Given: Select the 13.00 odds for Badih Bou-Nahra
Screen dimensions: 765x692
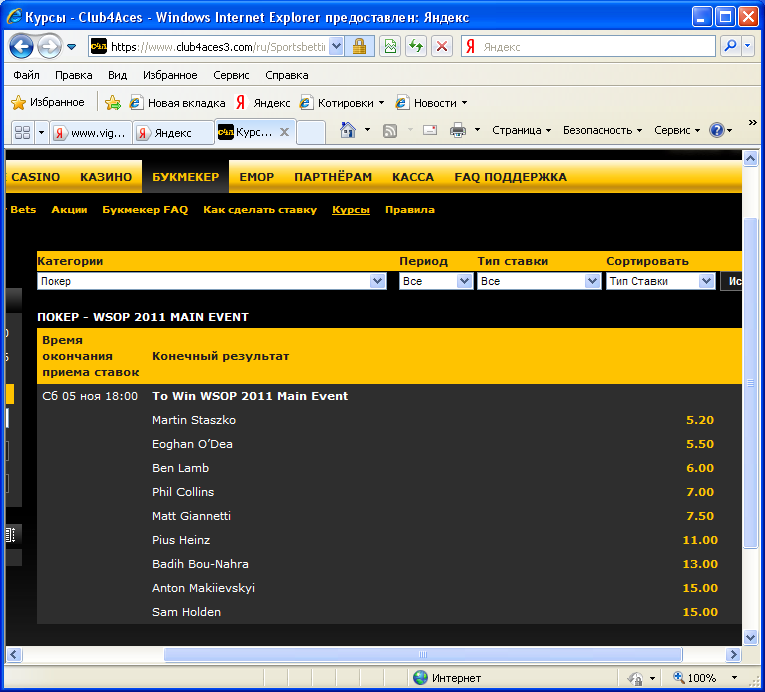Looking at the screenshot, I should (700, 564).
